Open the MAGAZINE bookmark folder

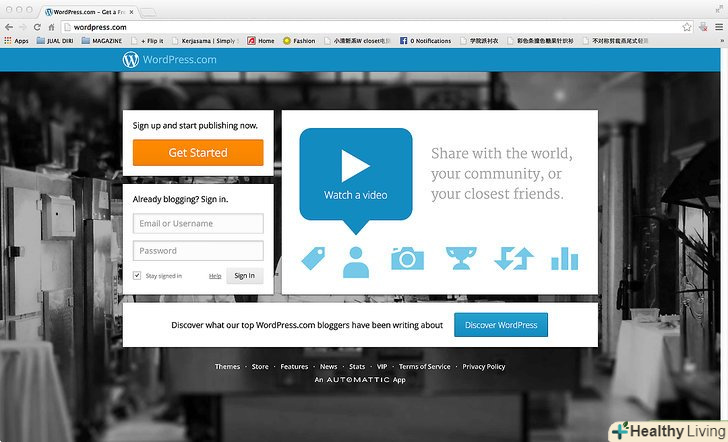click(102, 41)
